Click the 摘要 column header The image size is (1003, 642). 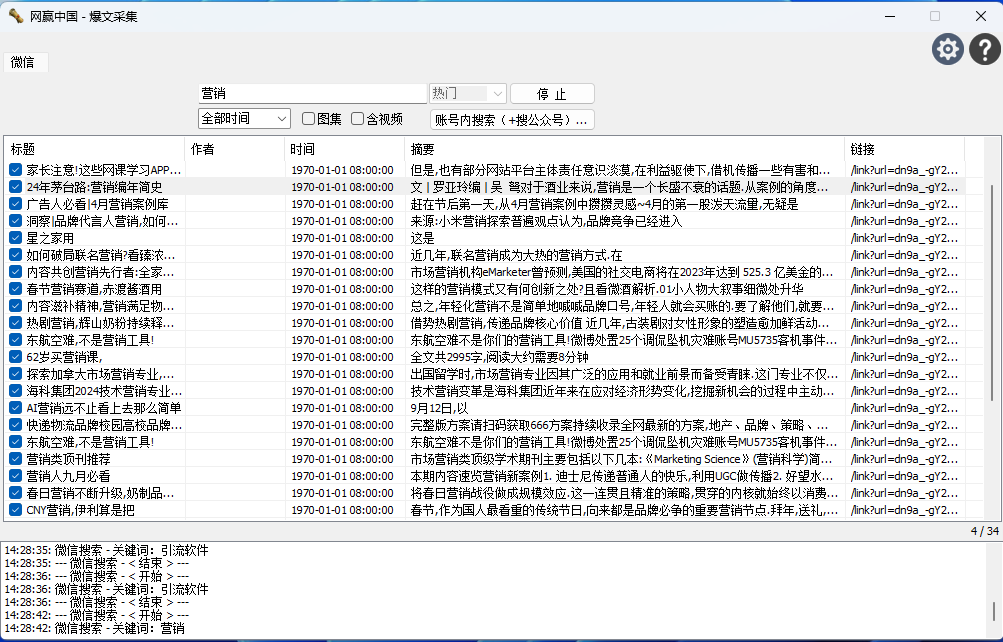pyautogui.click(x=624, y=149)
